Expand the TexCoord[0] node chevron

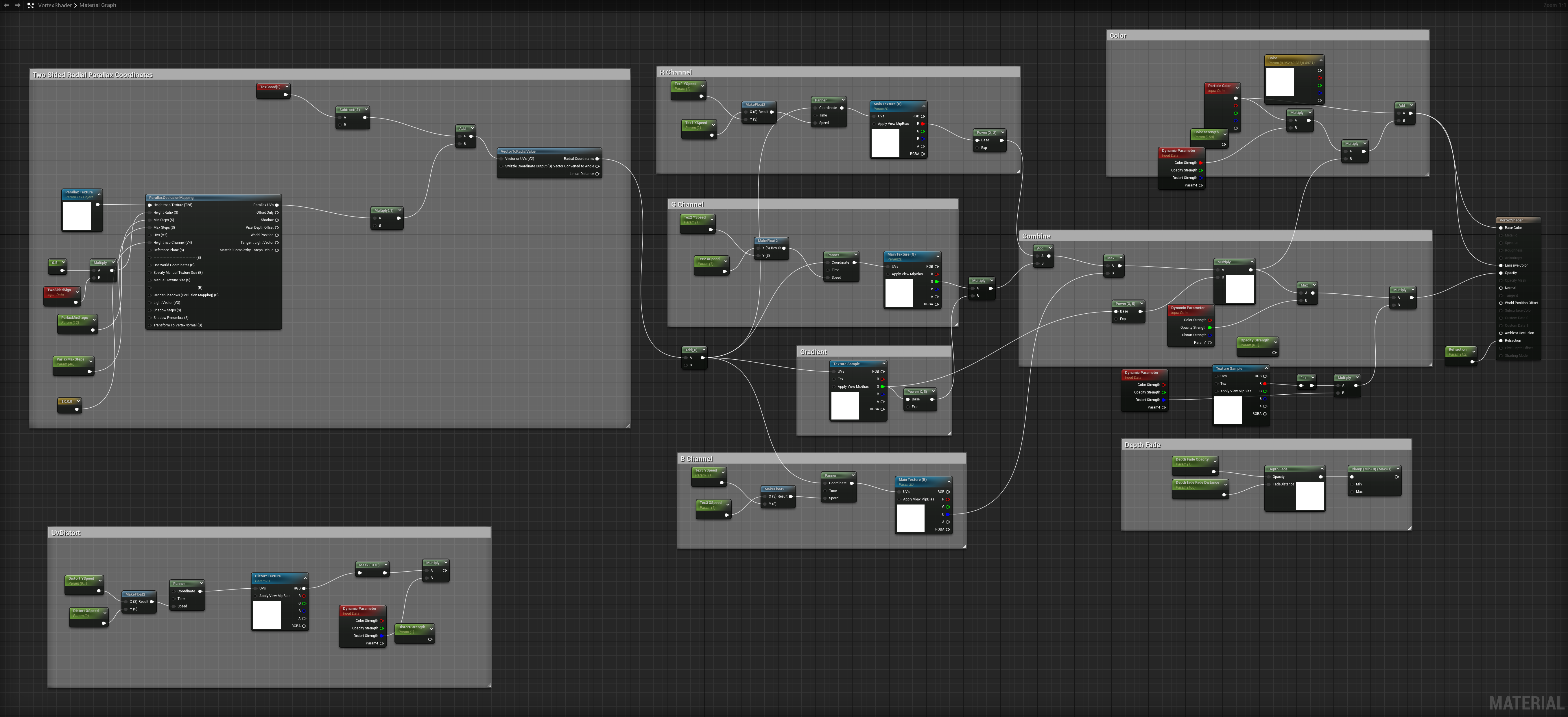[287, 86]
